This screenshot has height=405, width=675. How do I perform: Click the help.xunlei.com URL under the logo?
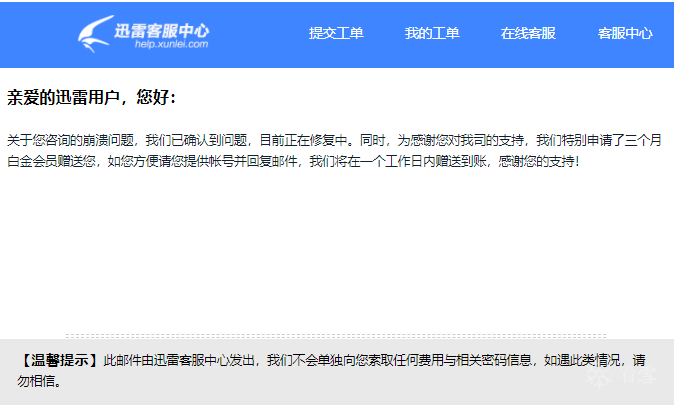tap(171, 44)
